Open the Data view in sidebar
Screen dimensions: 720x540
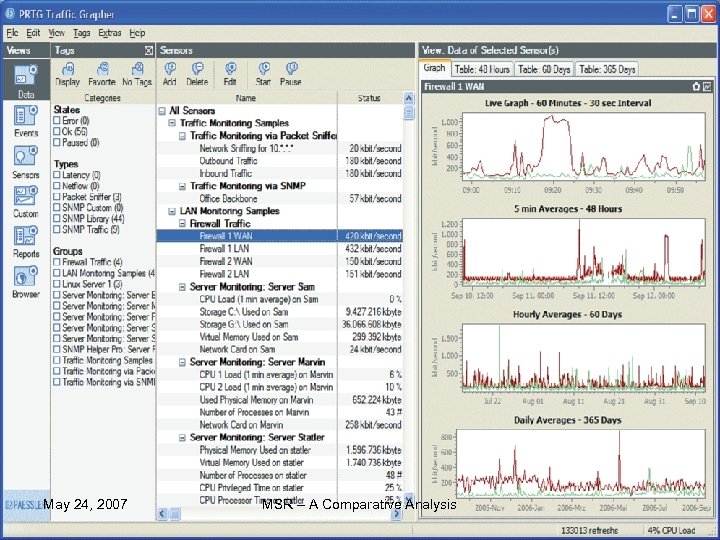(x=26, y=80)
